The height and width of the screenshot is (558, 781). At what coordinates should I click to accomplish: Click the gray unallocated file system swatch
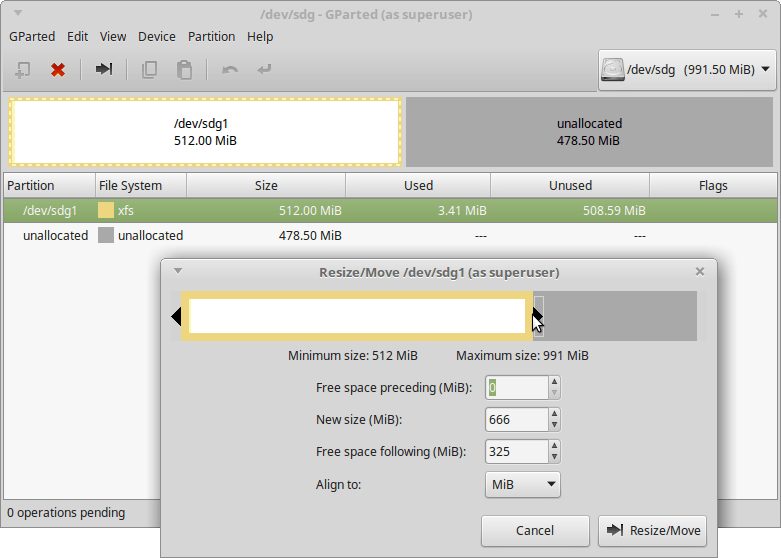click(106, 235)
